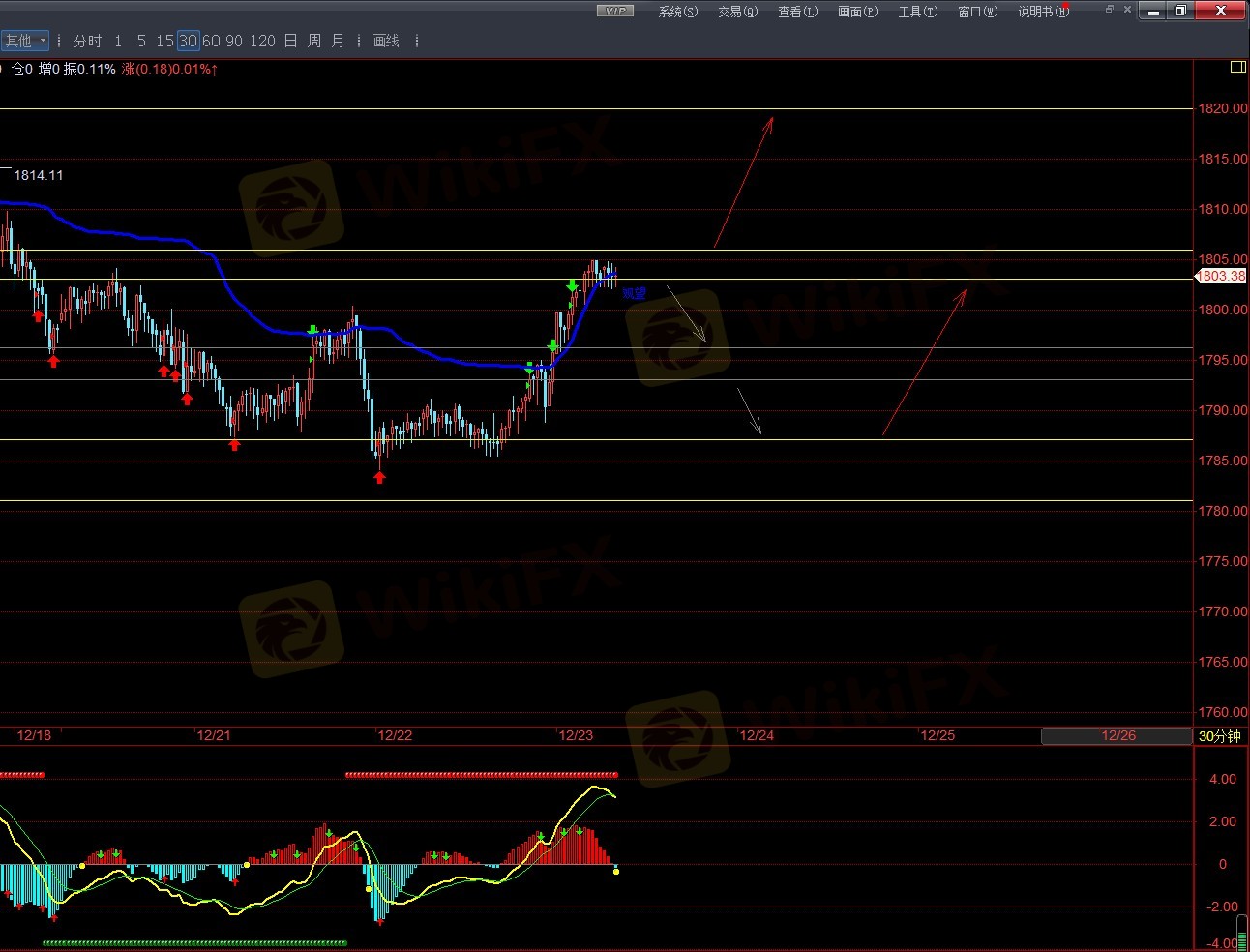Open the 系统(S) menu
This screenshot has width=1250, height=952.
pos(677,12)
